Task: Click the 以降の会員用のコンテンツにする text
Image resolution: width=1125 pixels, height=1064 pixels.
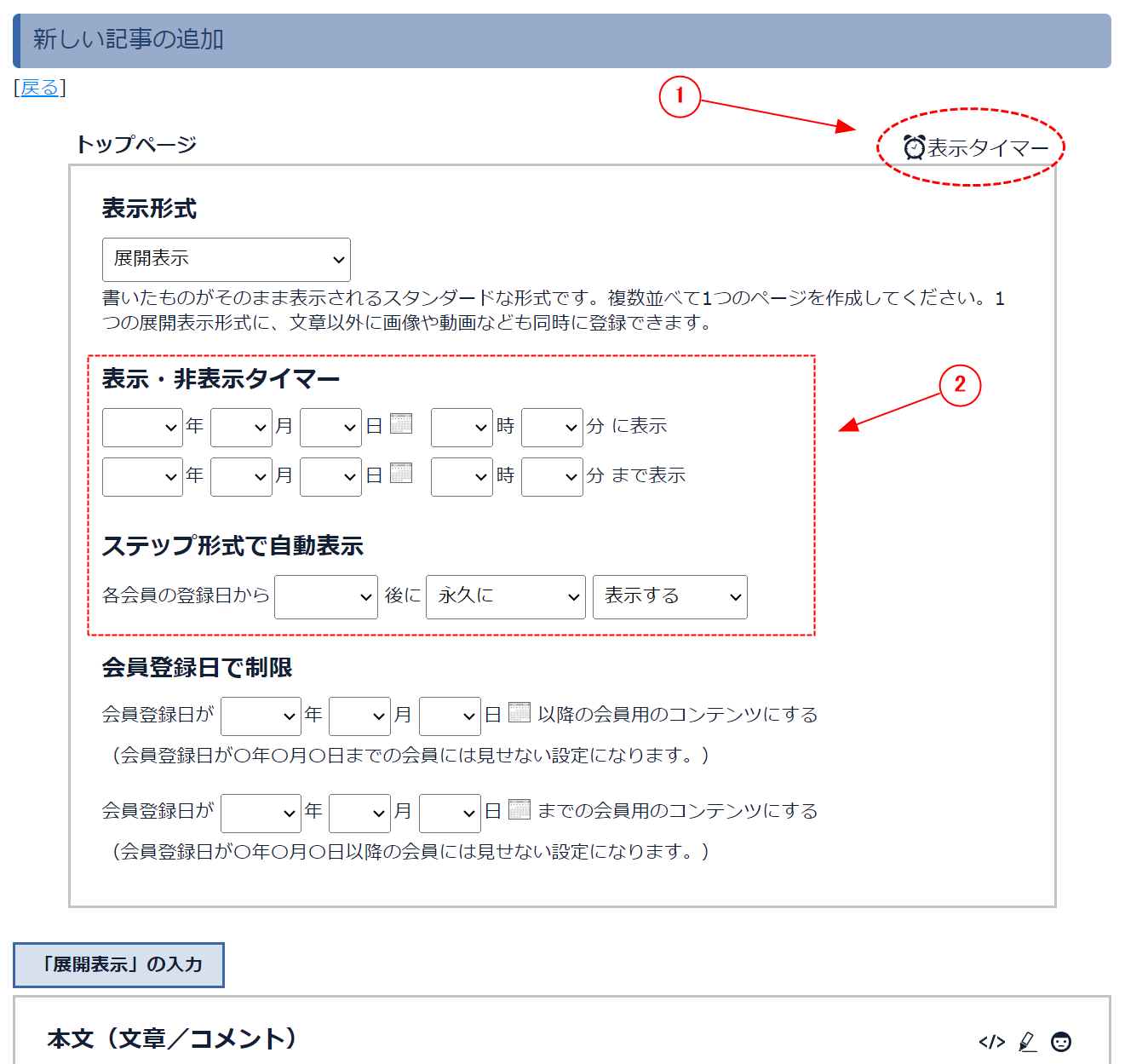Action: point(678,715)
